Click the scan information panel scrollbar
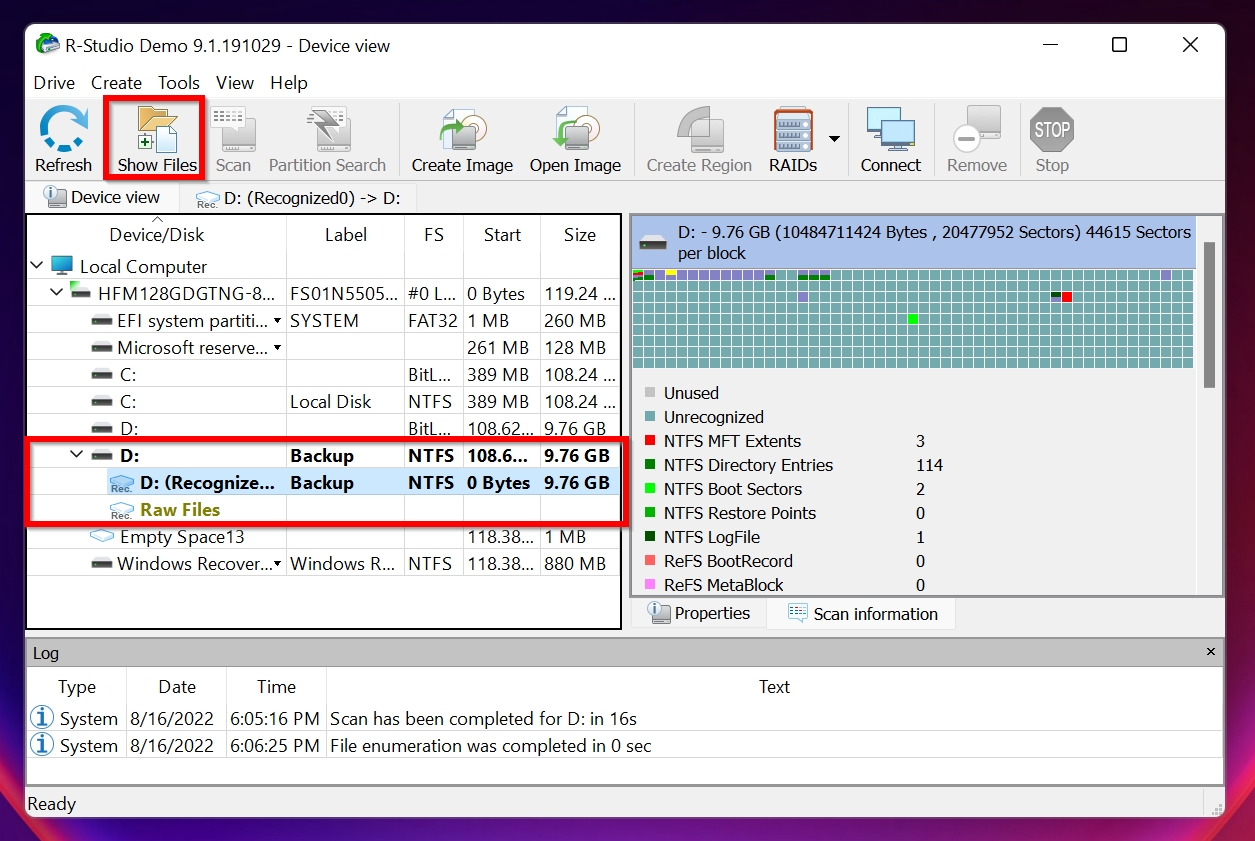Viewport: 1255px width, 841px height. coord(1210,315)
